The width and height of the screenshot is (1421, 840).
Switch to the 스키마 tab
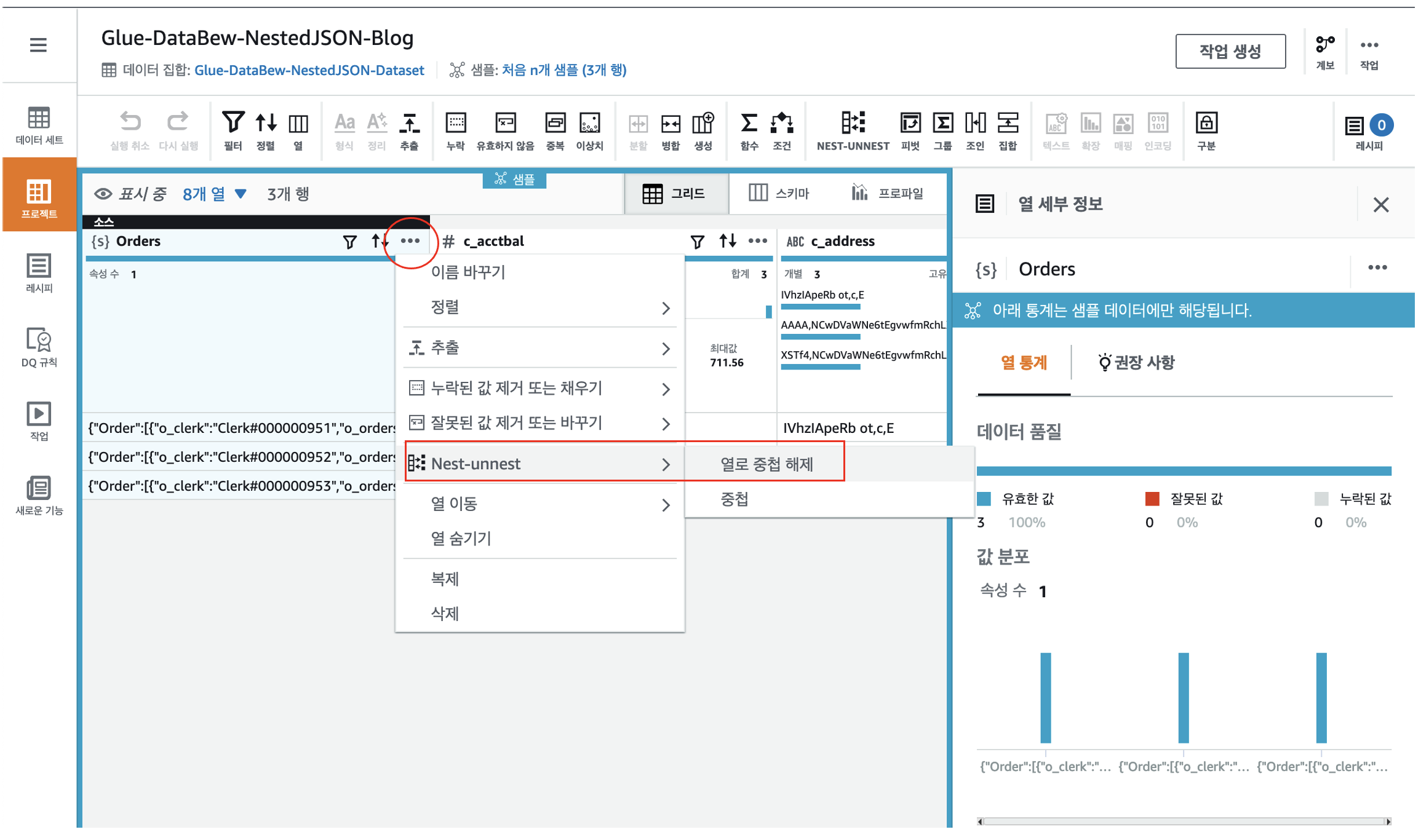[x=778, y=193]
